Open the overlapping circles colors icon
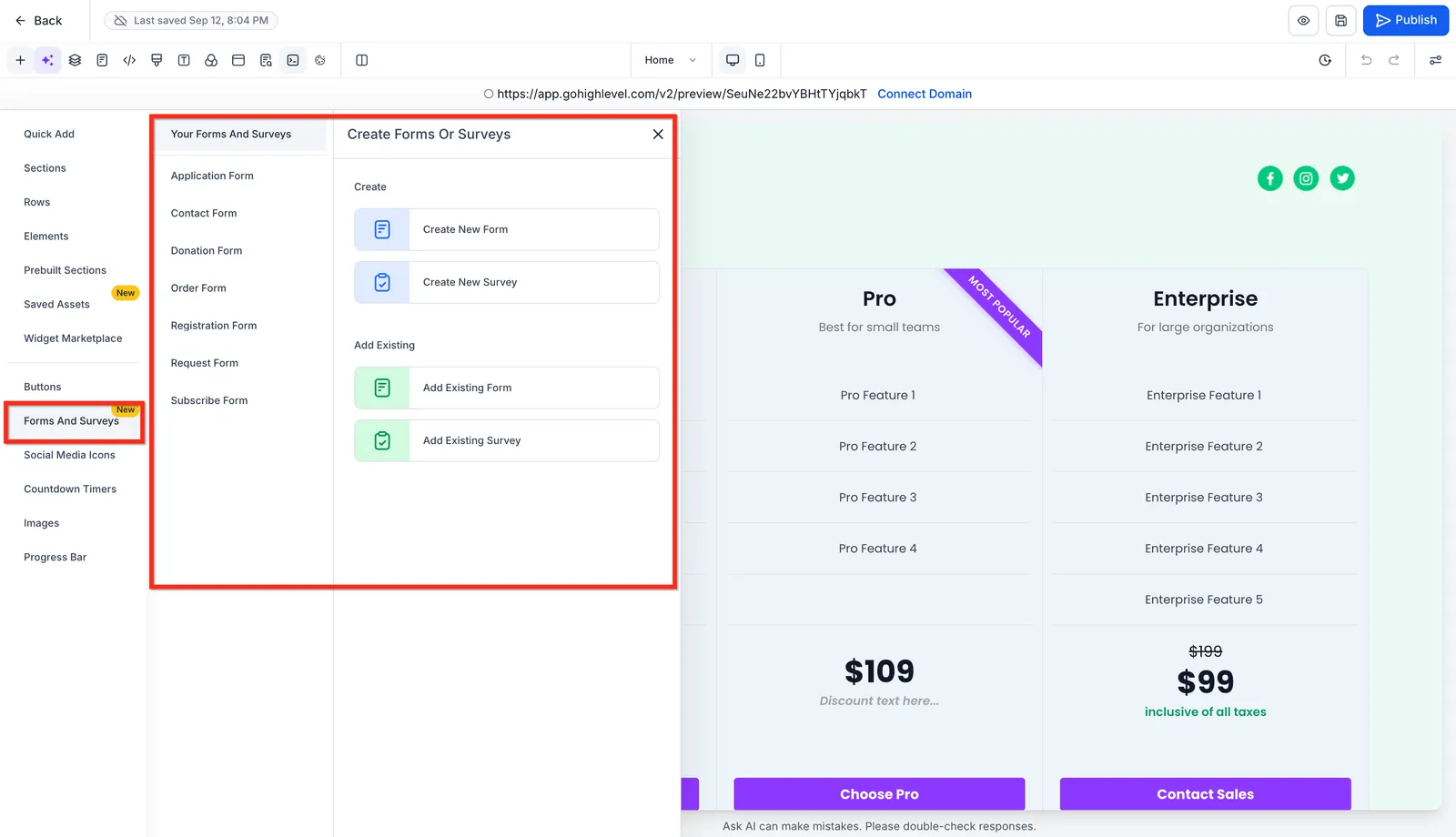Image resolution: width=1456 pixels, height=837 pixels. click(x=211, y=60)
